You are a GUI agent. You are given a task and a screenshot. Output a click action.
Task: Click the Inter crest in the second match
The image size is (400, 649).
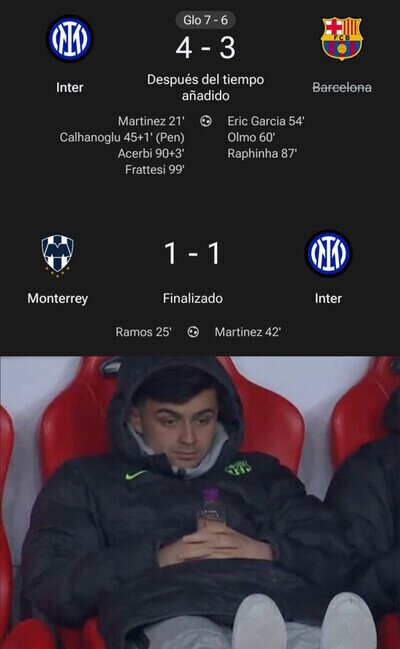pyautogui.click(x=328, y=253)
